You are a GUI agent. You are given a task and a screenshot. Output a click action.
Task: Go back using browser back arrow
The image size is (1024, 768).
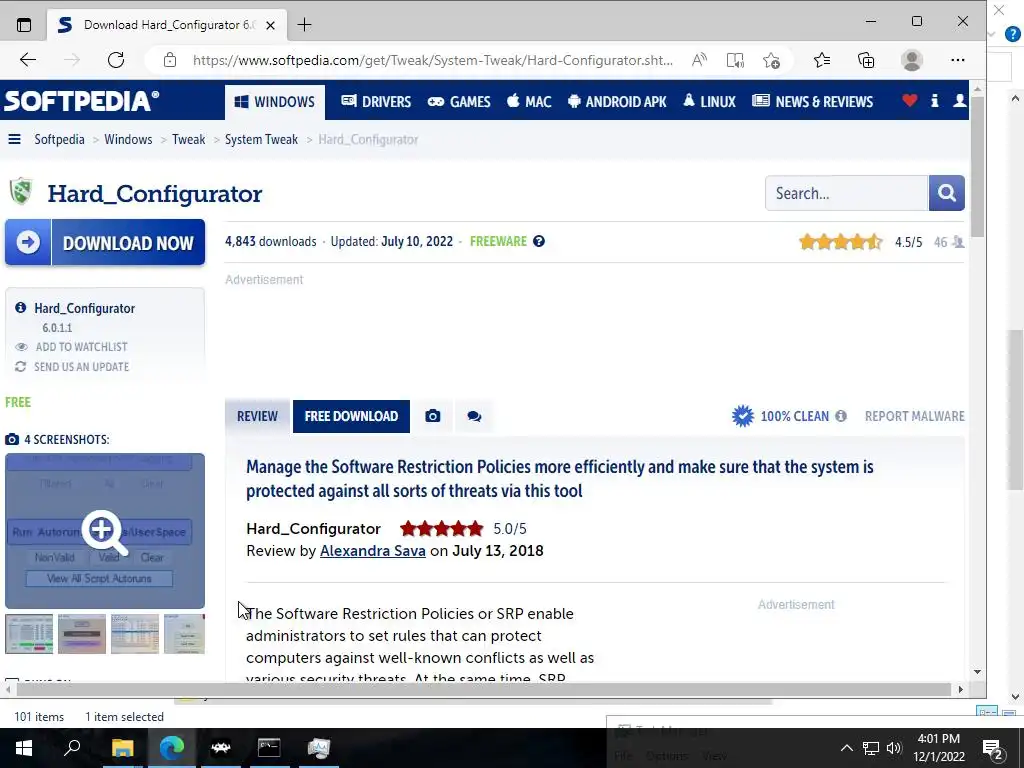[27, 60]
